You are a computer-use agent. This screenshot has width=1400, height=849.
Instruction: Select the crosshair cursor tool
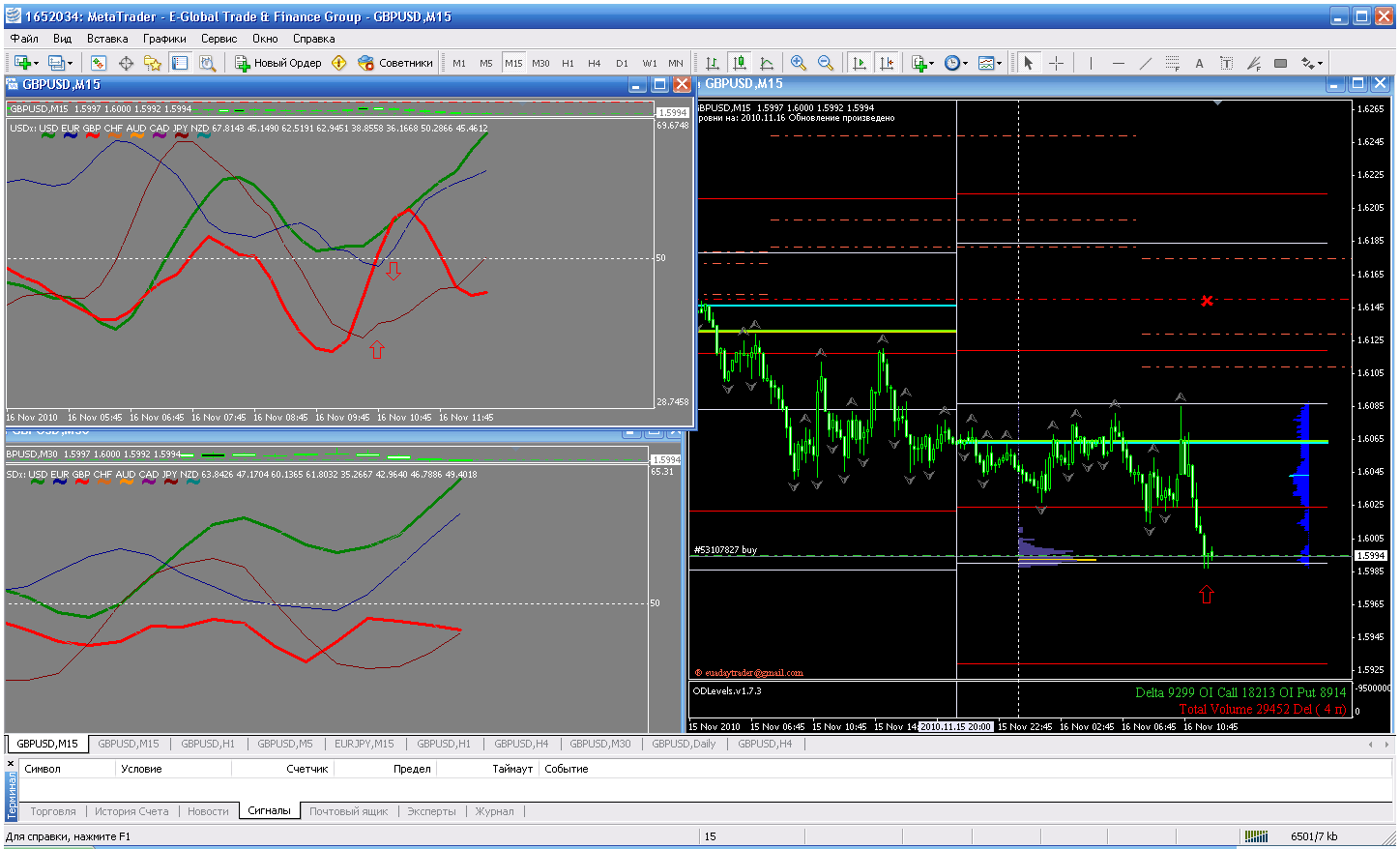[x=1056, y=63]
